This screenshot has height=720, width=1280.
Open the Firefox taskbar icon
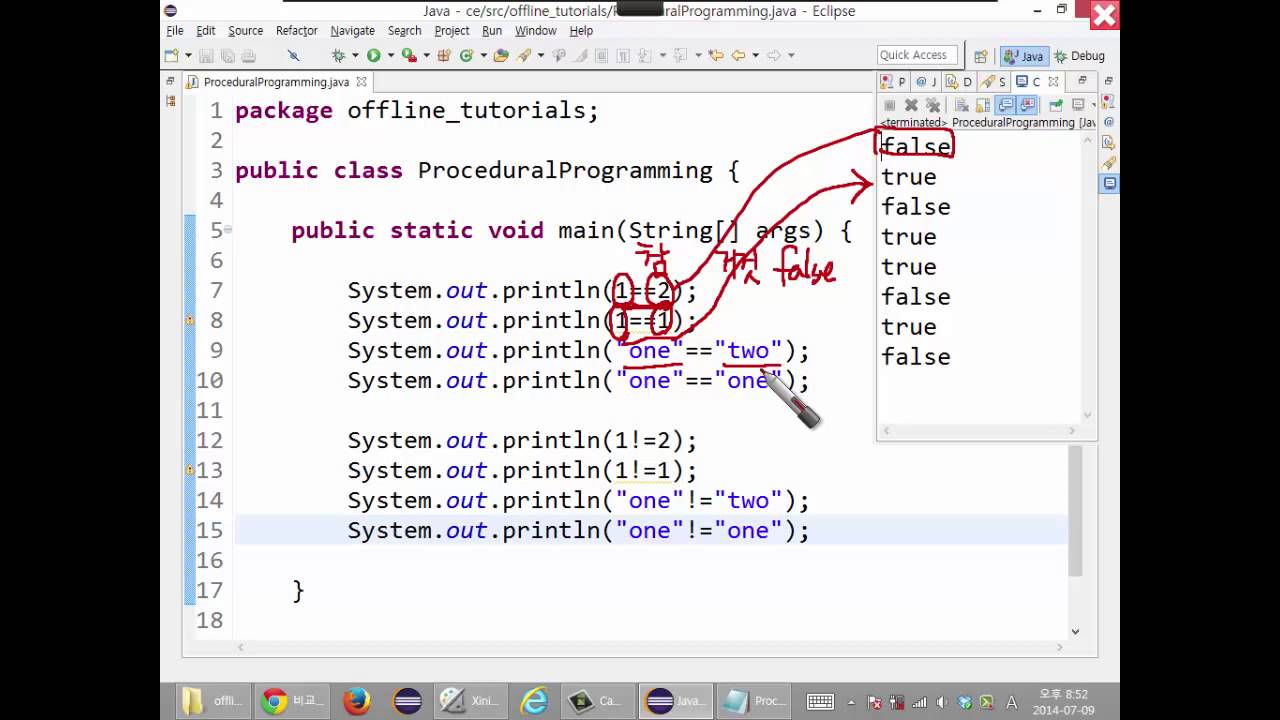pos(357,701)
